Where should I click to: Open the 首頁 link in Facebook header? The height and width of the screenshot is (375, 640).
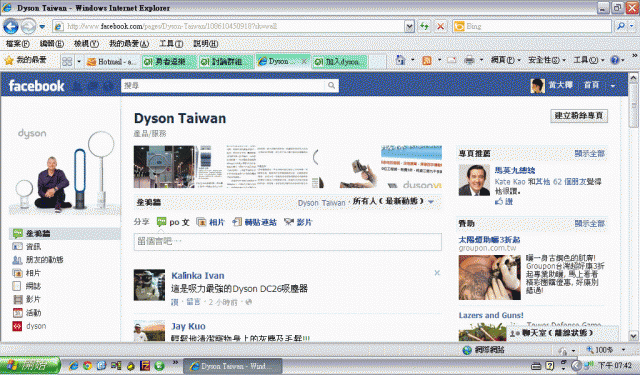tap(591, 85)
